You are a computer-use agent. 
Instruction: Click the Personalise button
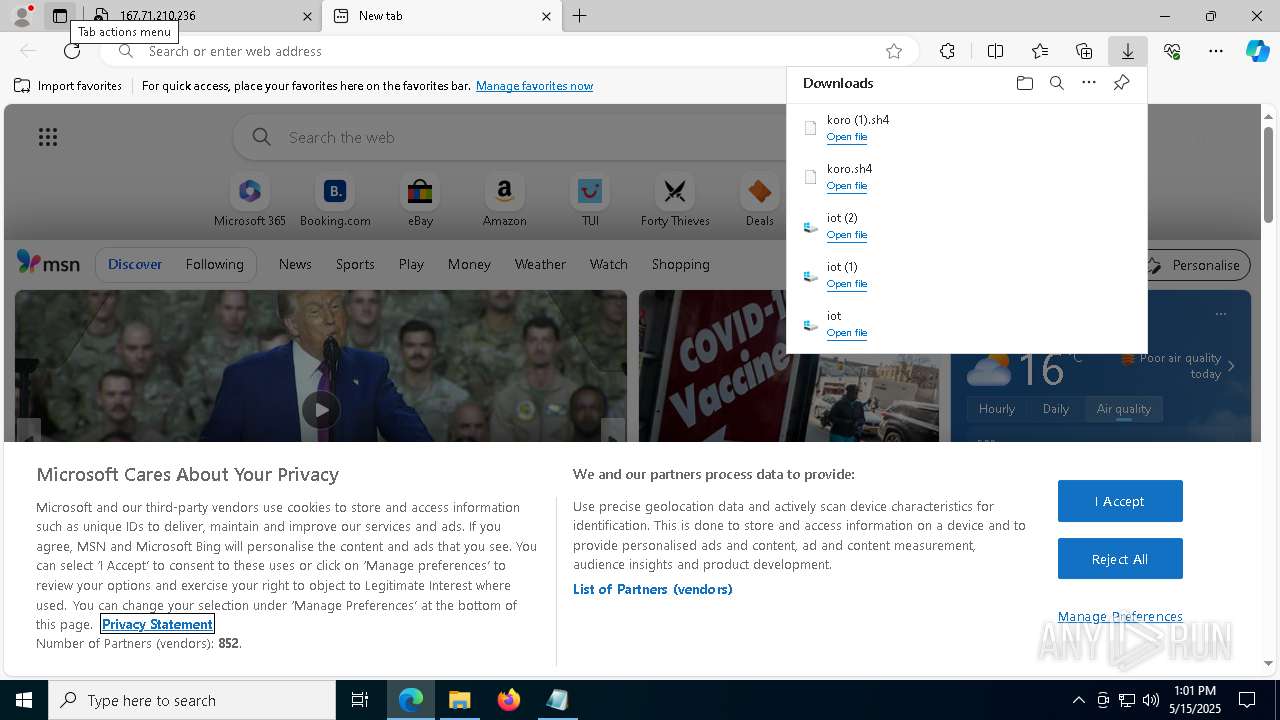[x=1197, y=265]
